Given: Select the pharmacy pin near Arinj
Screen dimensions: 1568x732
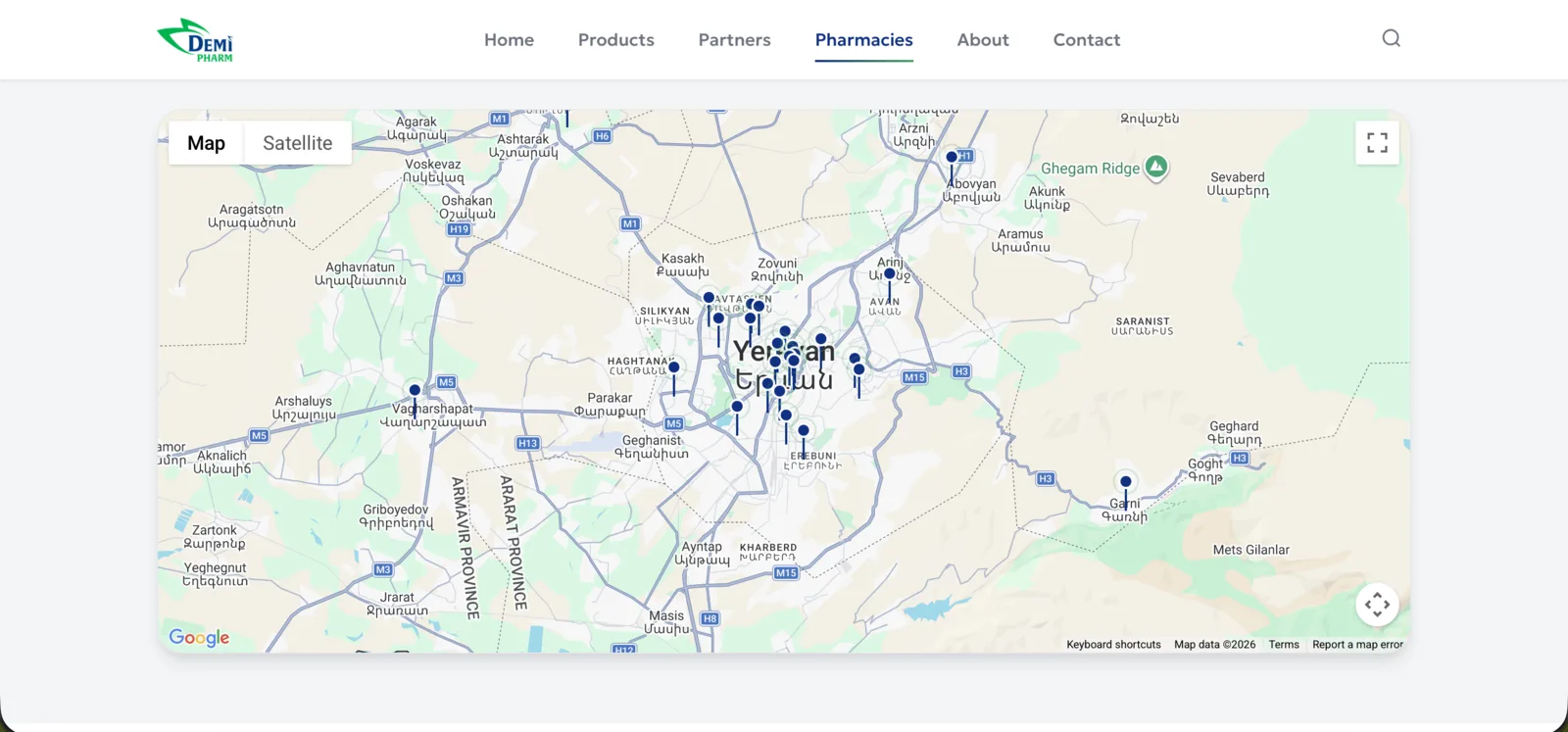Looking at the screenshot, I should 889,275.
